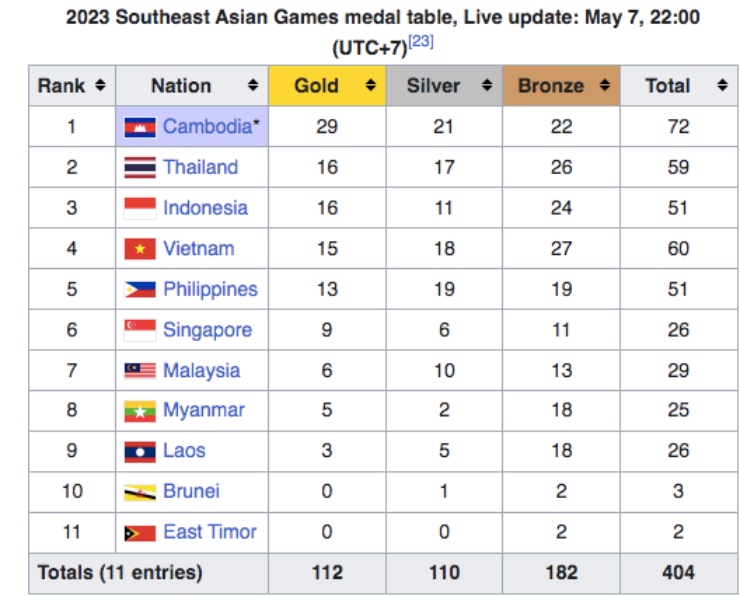The height and width of the screenshot is (596, 740).
Task: Click the East Timor flag icon
Action: click(x=140, y=533)
